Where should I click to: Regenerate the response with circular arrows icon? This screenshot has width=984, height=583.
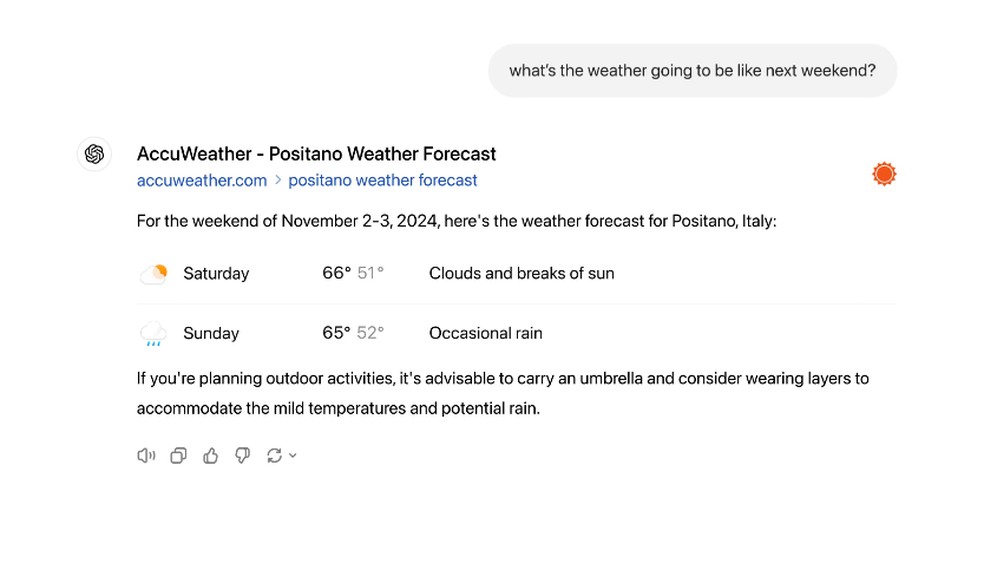pos(274,456)
